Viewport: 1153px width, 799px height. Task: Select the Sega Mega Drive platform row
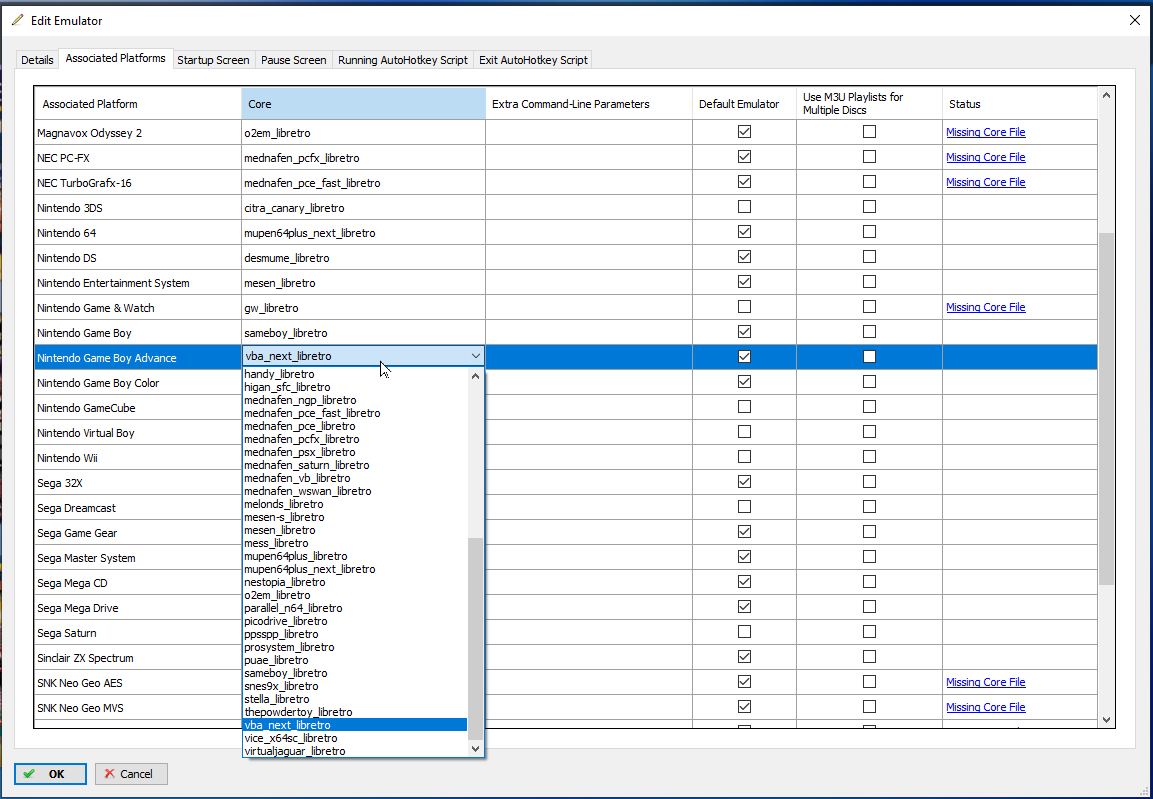pyautogui.click(x=565, y=607)
